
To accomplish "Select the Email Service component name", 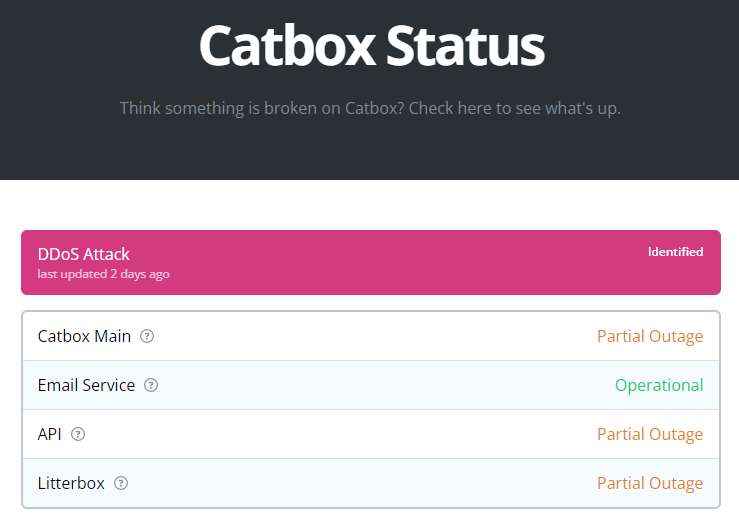I will (86, 385).
